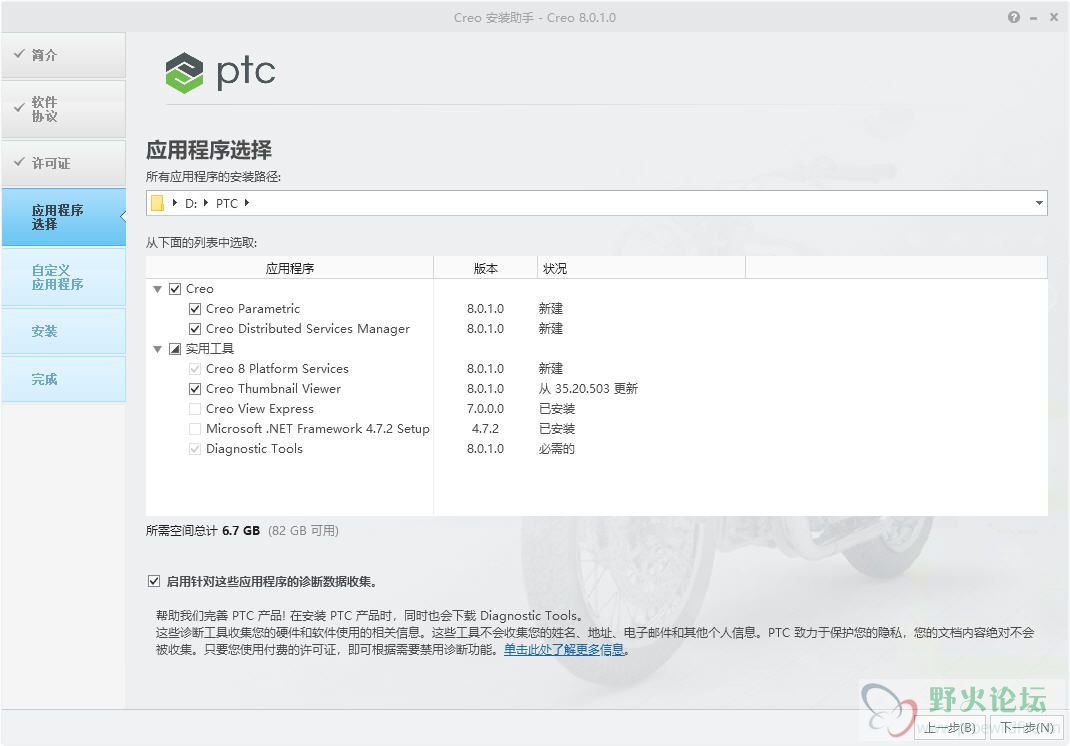Go to the 简介 step
This screenshot has height=746, width=1070.
tap(63, 55)
